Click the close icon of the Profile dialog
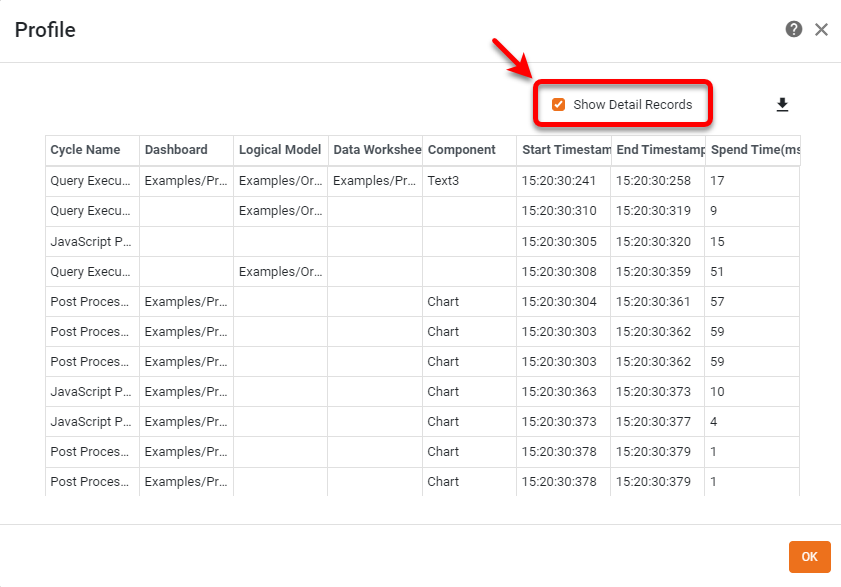 821,29
